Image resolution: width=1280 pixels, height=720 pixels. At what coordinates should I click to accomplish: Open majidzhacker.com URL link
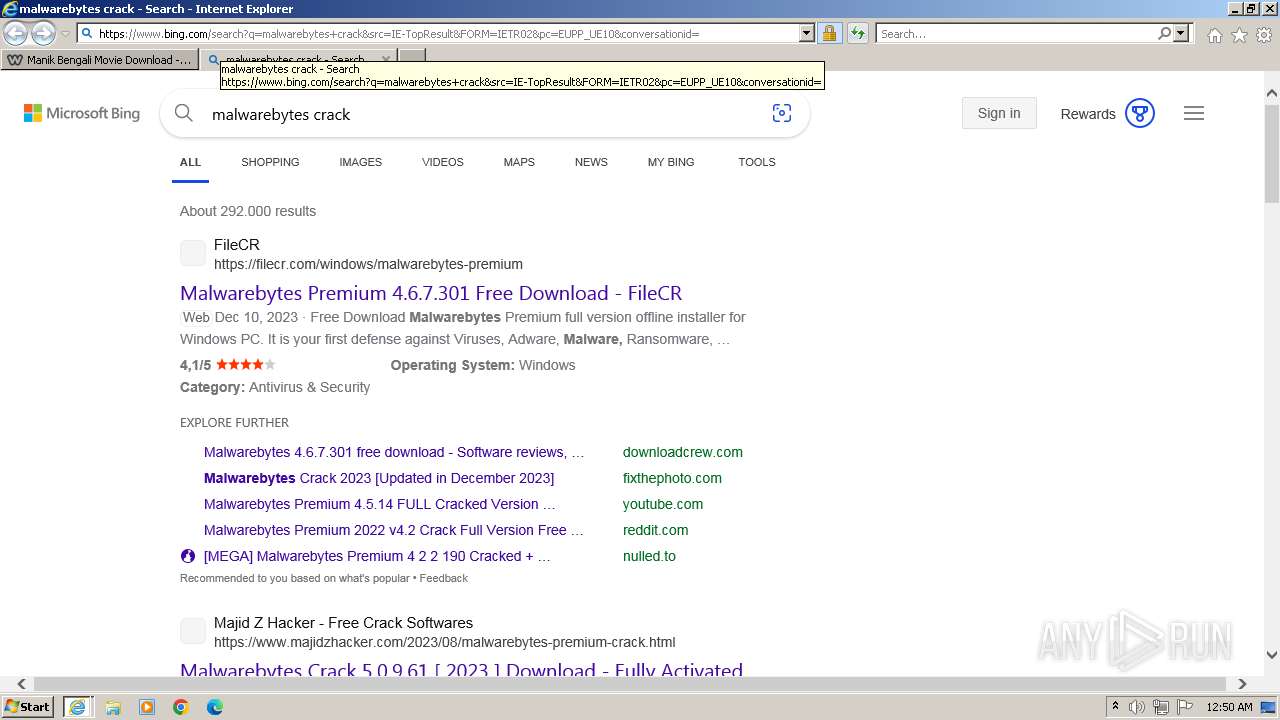click(444, 642)
